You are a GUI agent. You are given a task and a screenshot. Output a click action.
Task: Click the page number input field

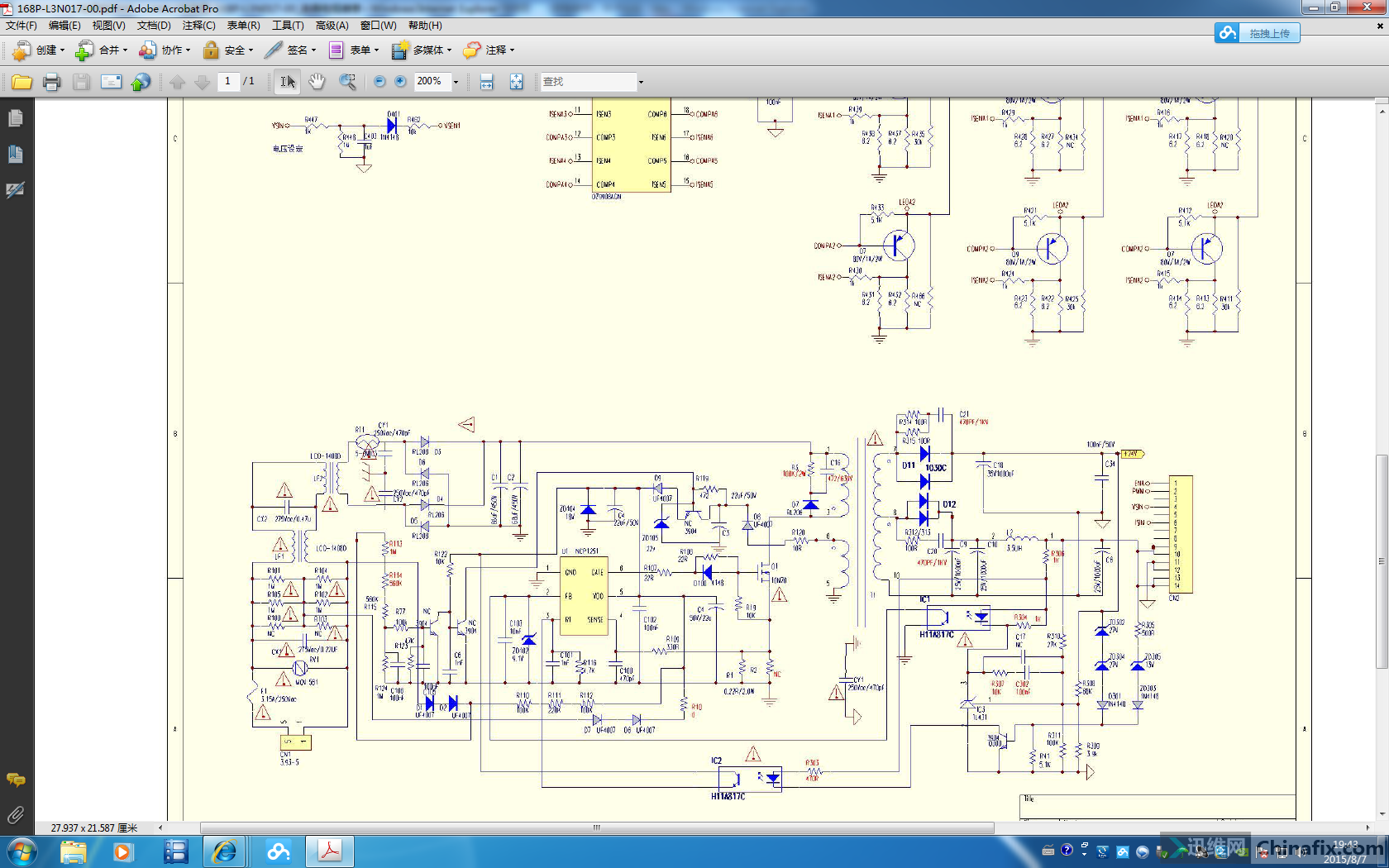click(x=227, y=81)
